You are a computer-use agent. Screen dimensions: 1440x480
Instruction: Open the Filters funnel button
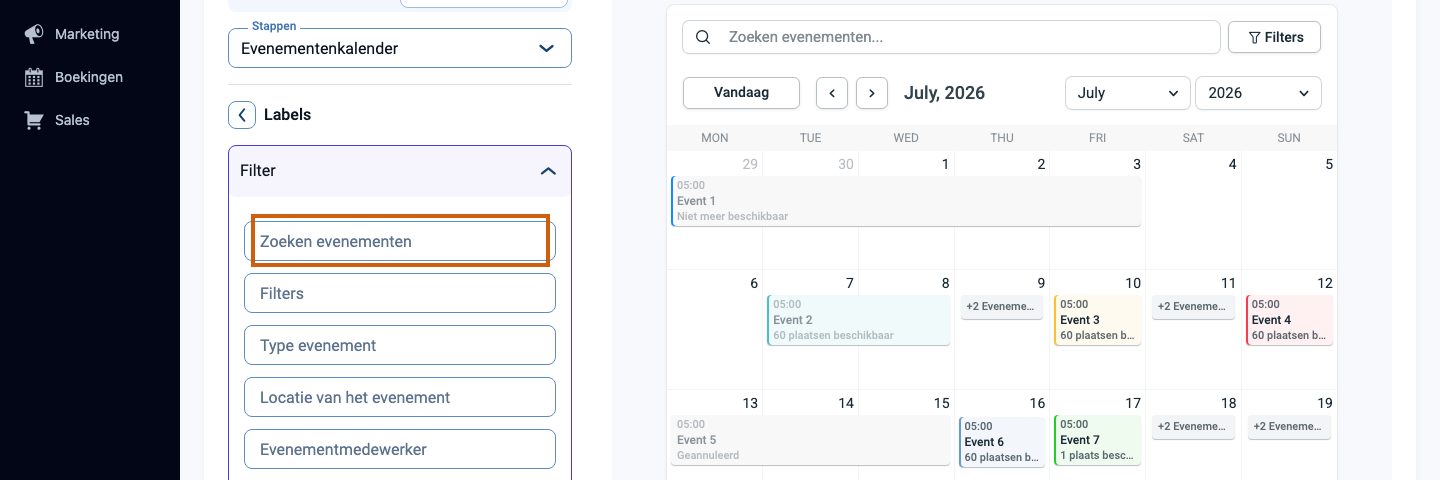1275,37
